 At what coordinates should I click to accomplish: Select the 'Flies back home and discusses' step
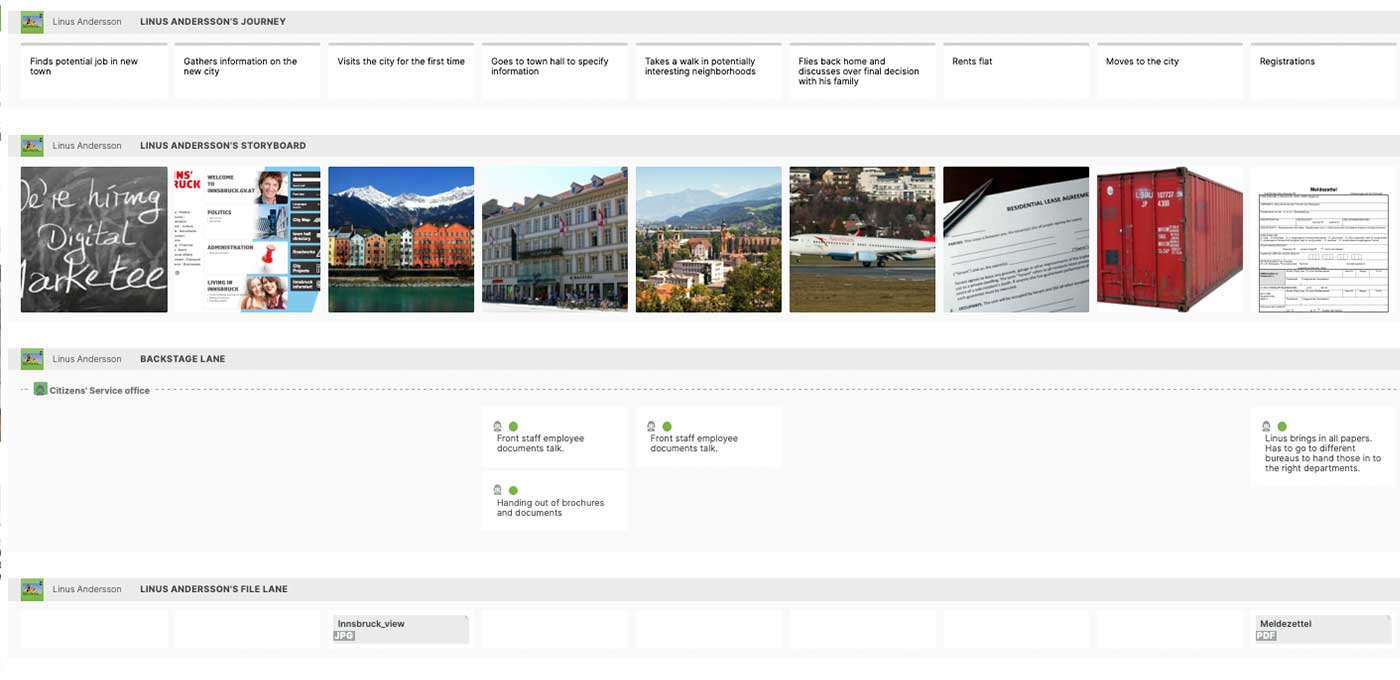tap(862, 71)
